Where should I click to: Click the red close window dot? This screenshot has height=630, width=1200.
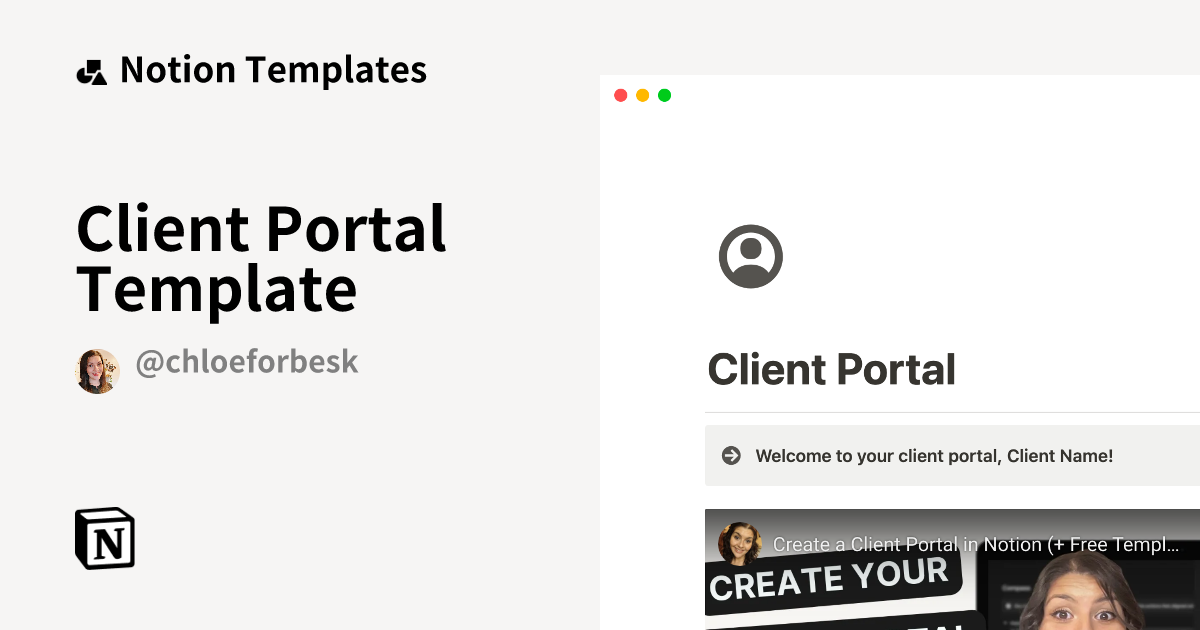(620, 95)
